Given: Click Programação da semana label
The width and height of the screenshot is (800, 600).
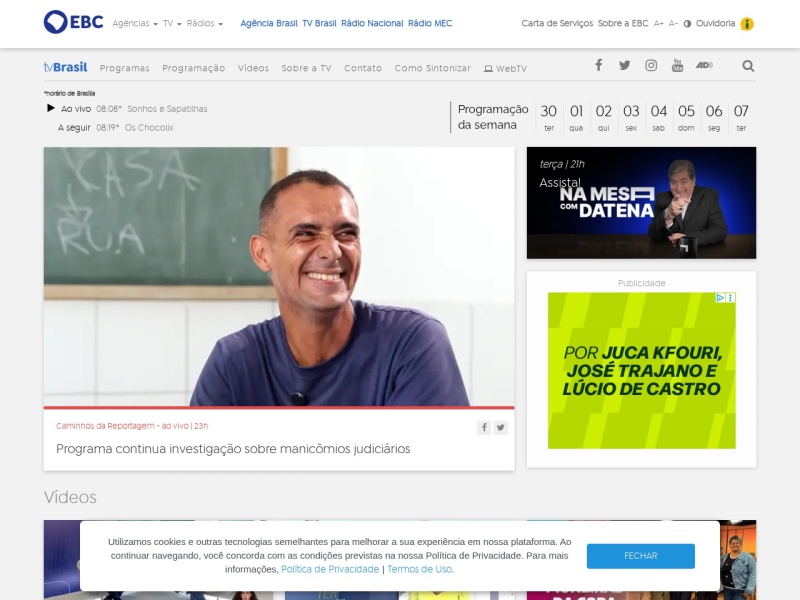Looking at the screenshot, I should (x=493, y=117).
